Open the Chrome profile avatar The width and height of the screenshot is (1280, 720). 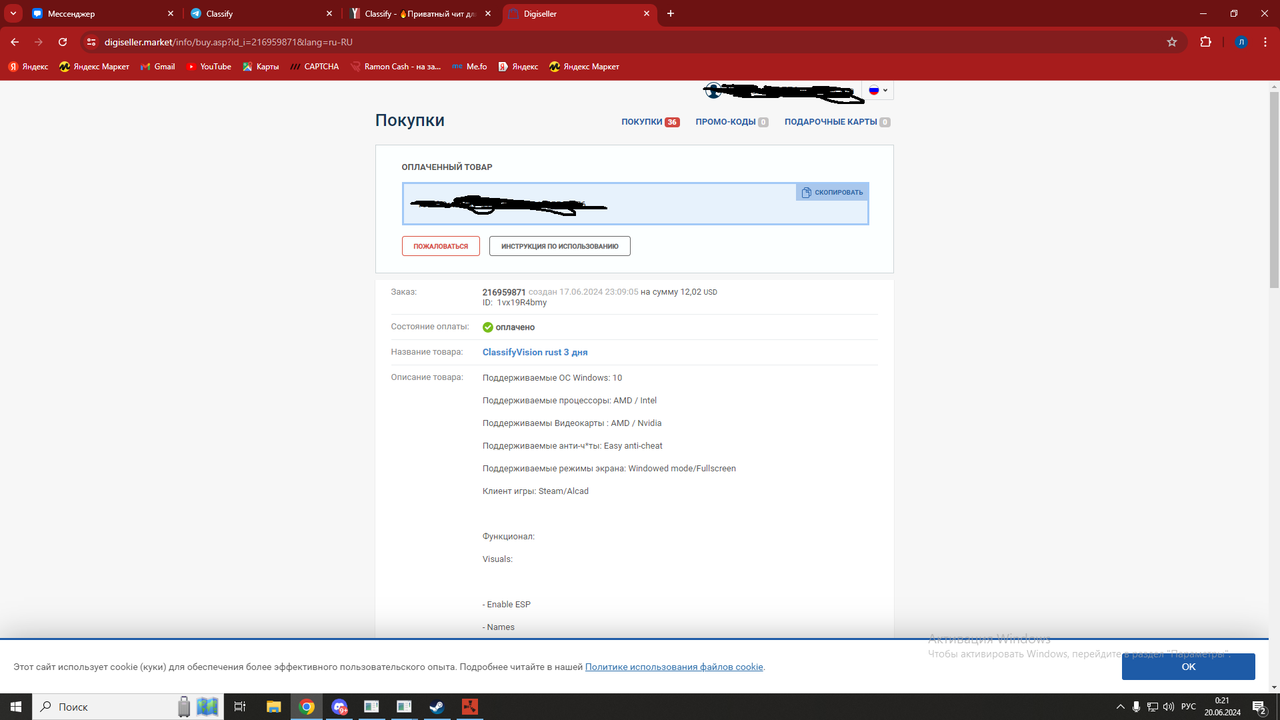[x=1241, y=42]
